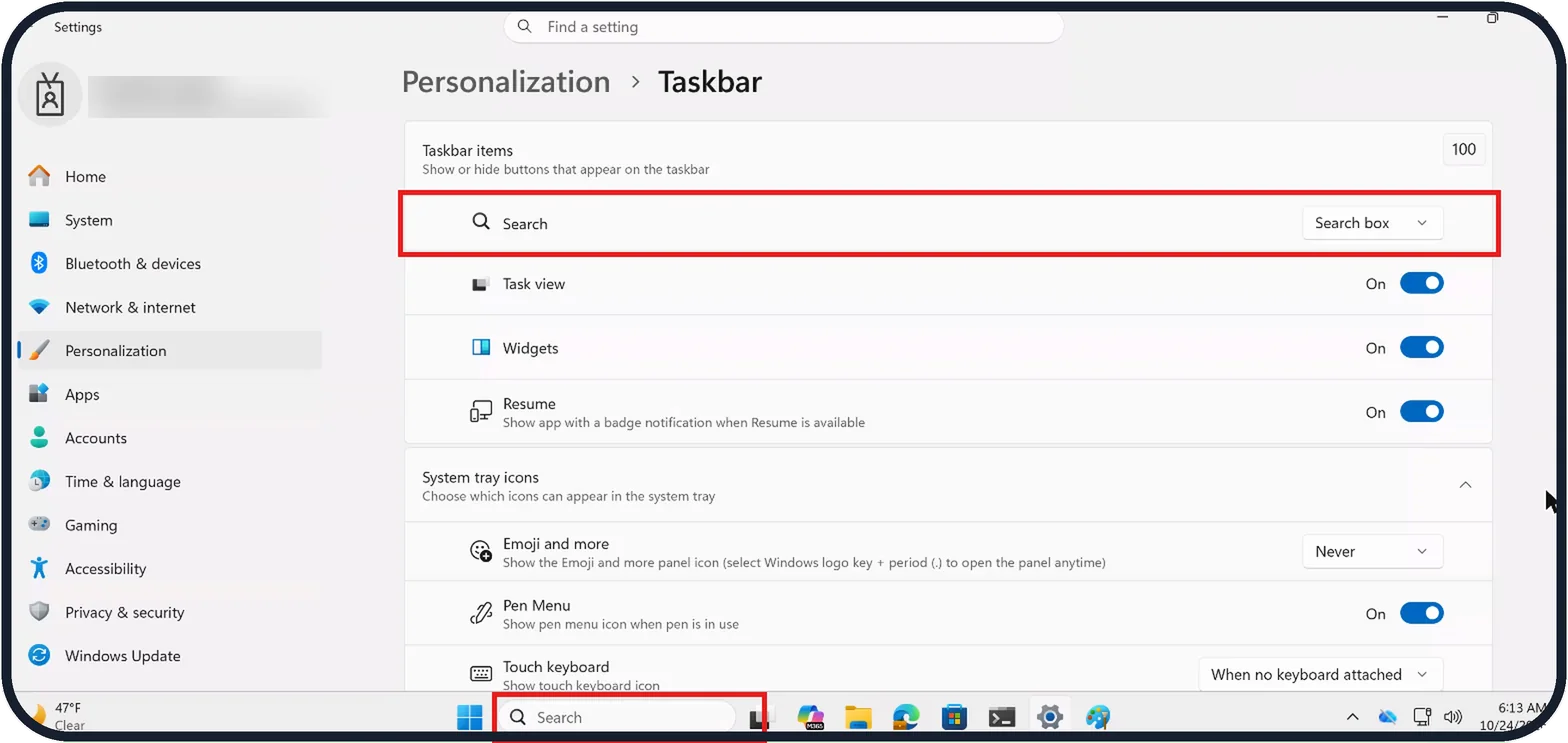Turn off Task view taskbar button

coord(1421,284)
